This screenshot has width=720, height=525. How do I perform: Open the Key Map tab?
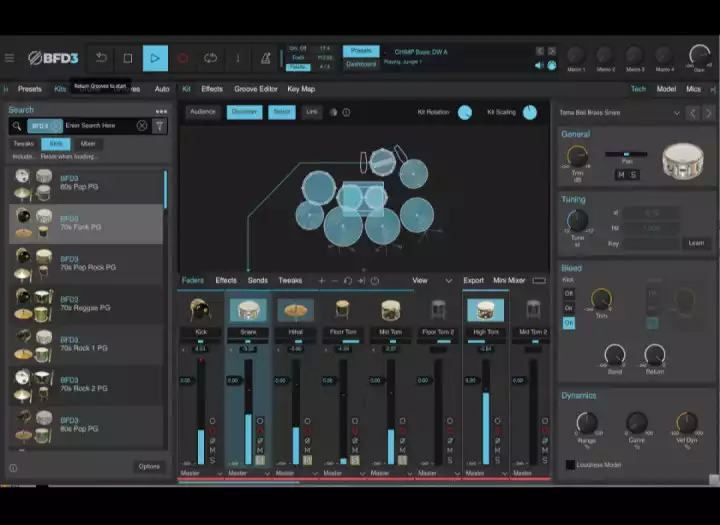(x=301, y=89)
